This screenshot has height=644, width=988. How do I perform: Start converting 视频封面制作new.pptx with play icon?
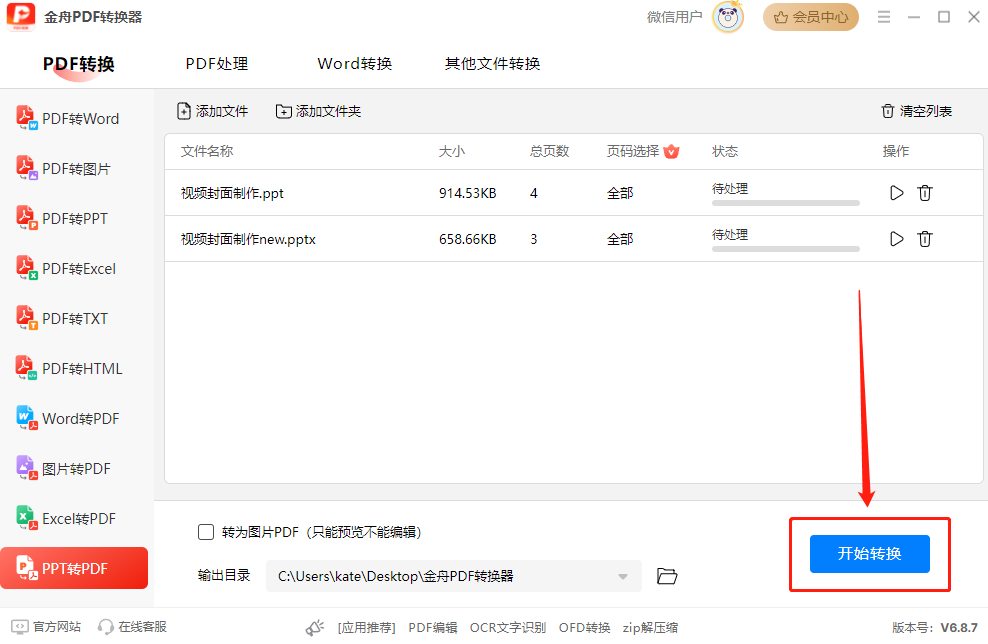[896, 239]
